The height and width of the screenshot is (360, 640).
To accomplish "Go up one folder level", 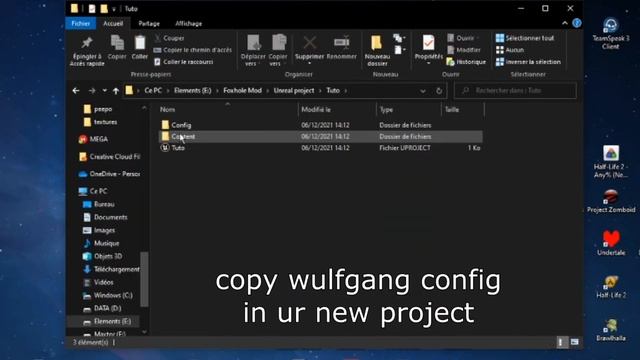I will (x=116, y=91).
